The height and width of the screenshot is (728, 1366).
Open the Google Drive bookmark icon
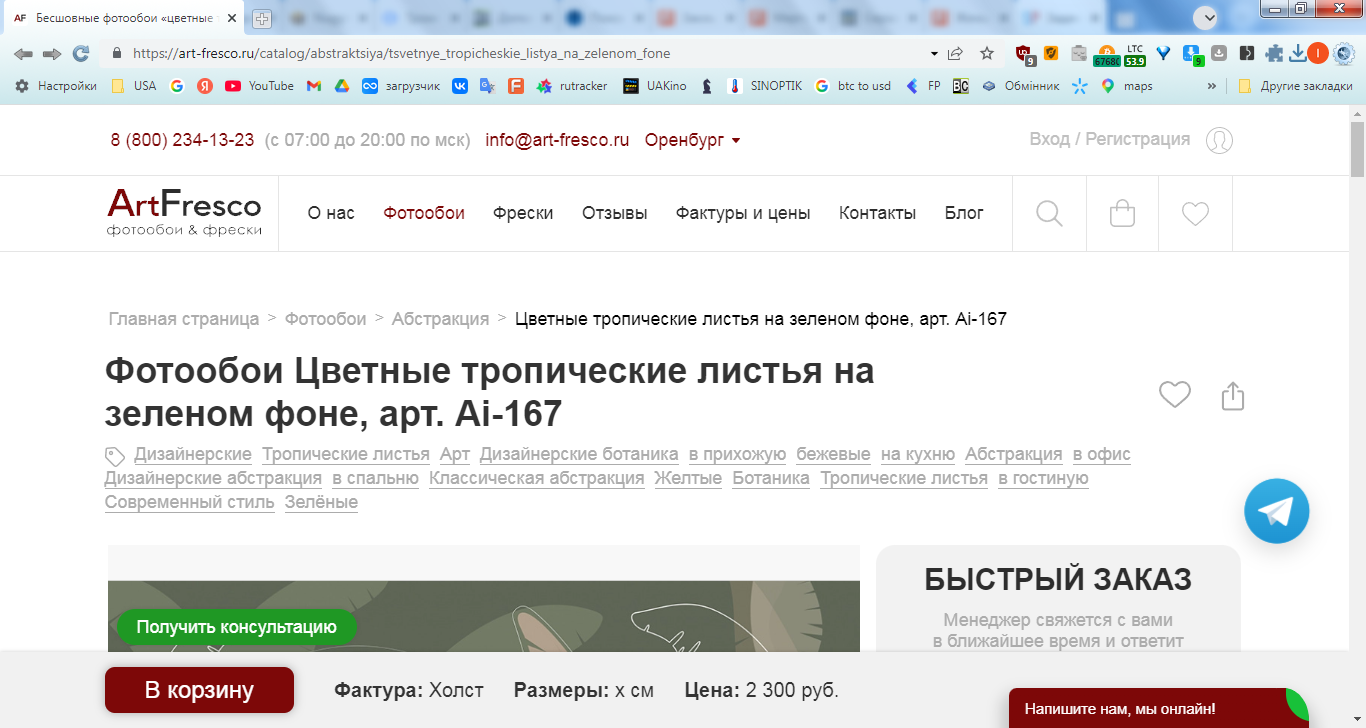point(341,86)
